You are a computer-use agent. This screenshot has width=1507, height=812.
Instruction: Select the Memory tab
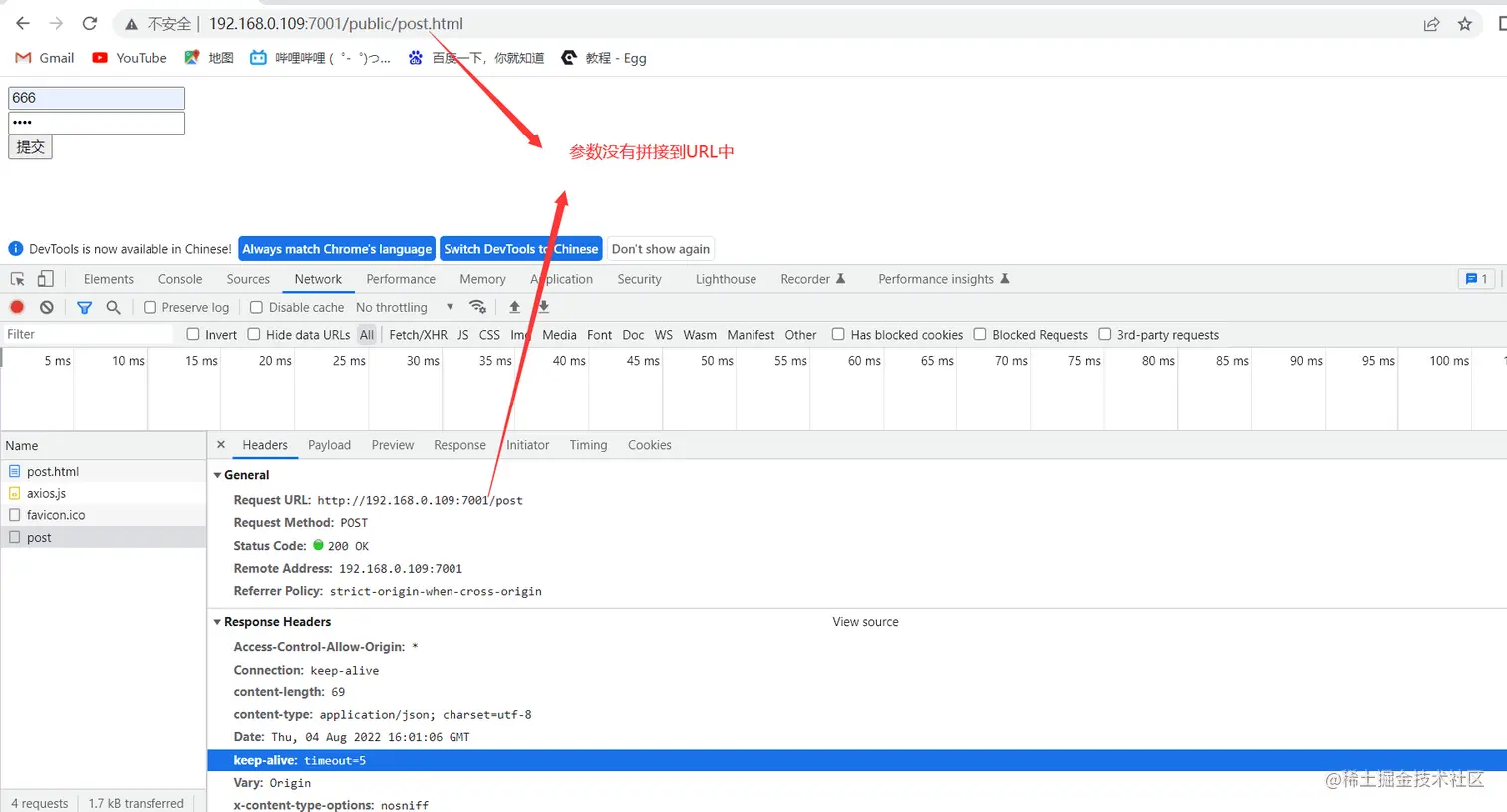482,279
